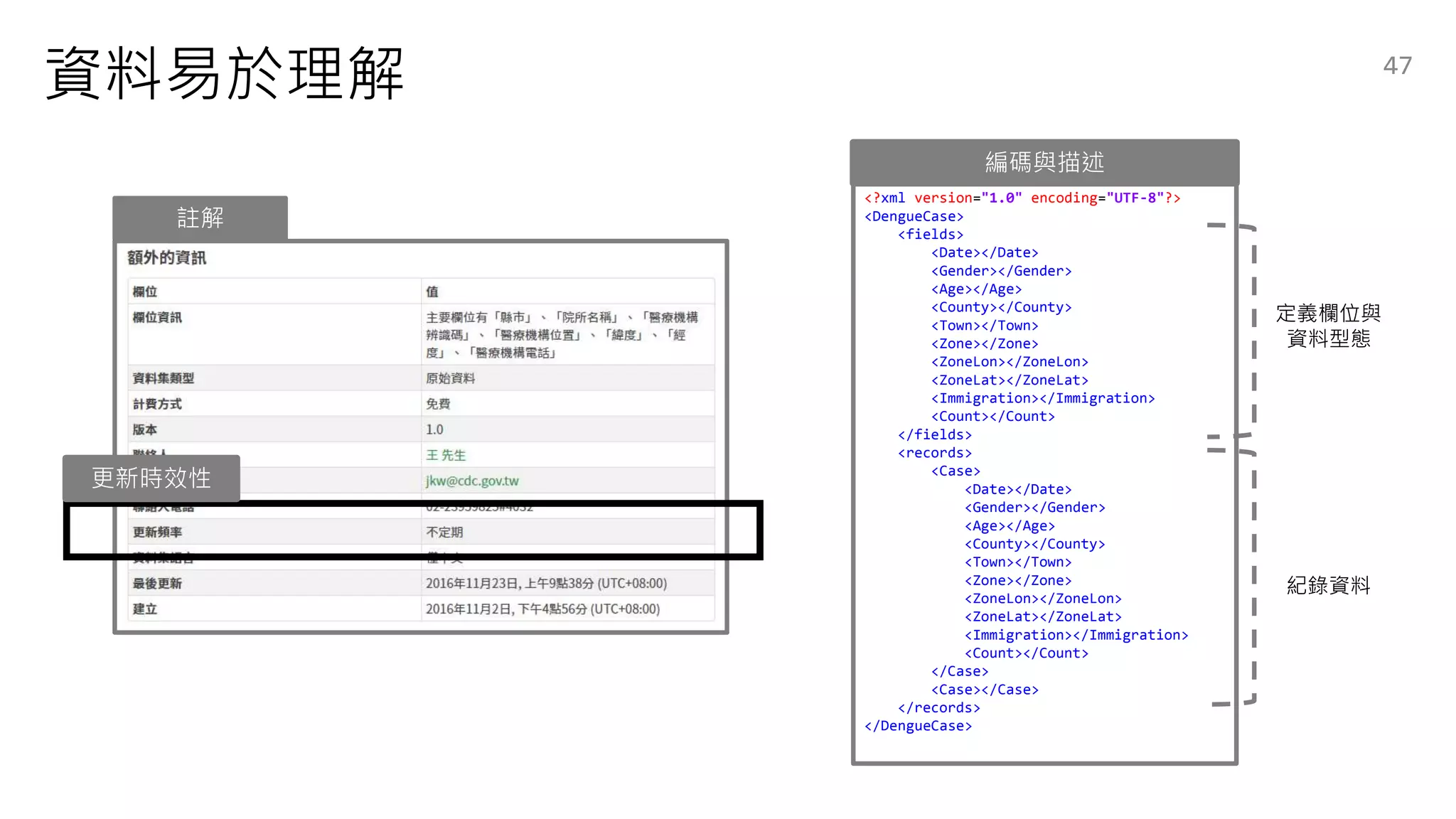Click <Date></Date> inside the Case block

pos(1018,489)
